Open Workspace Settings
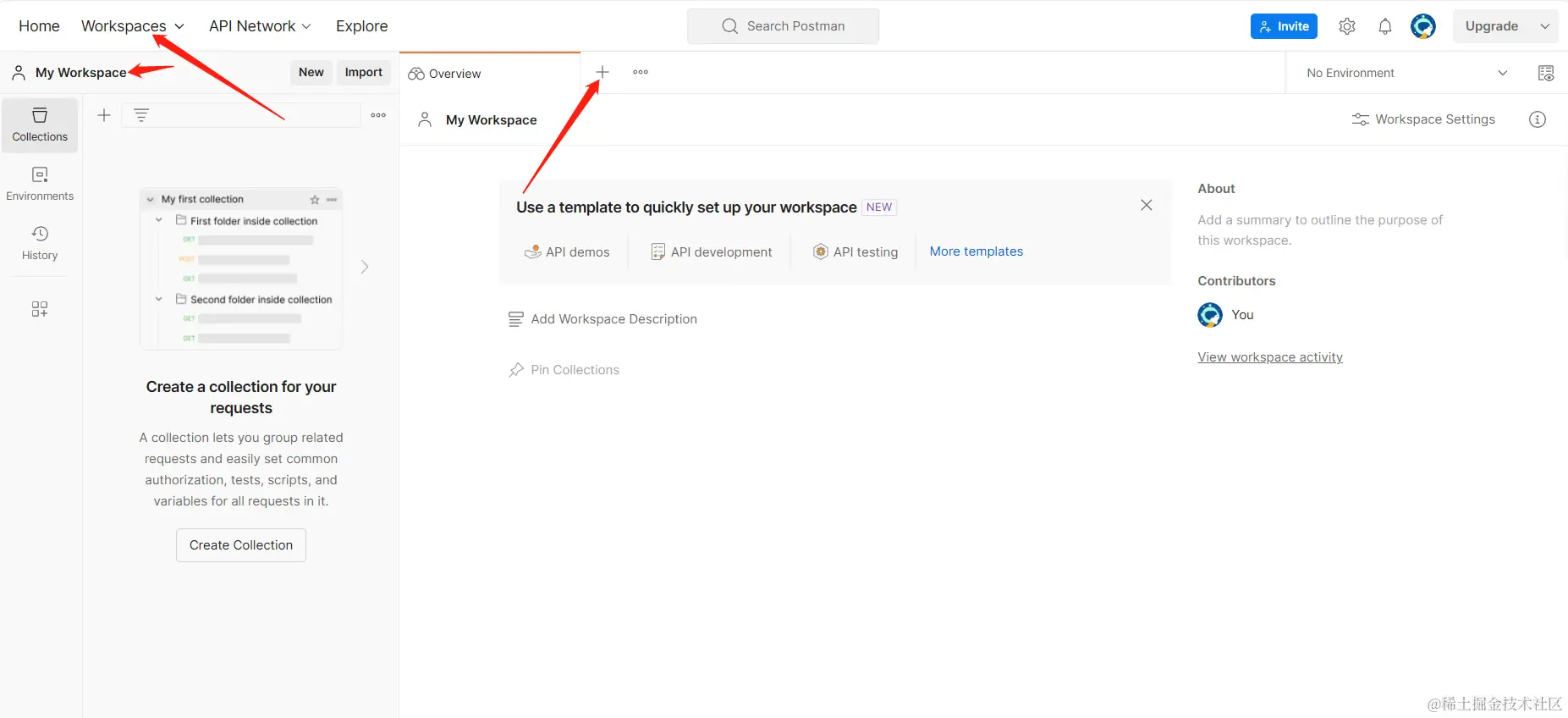 (1423, 119)
